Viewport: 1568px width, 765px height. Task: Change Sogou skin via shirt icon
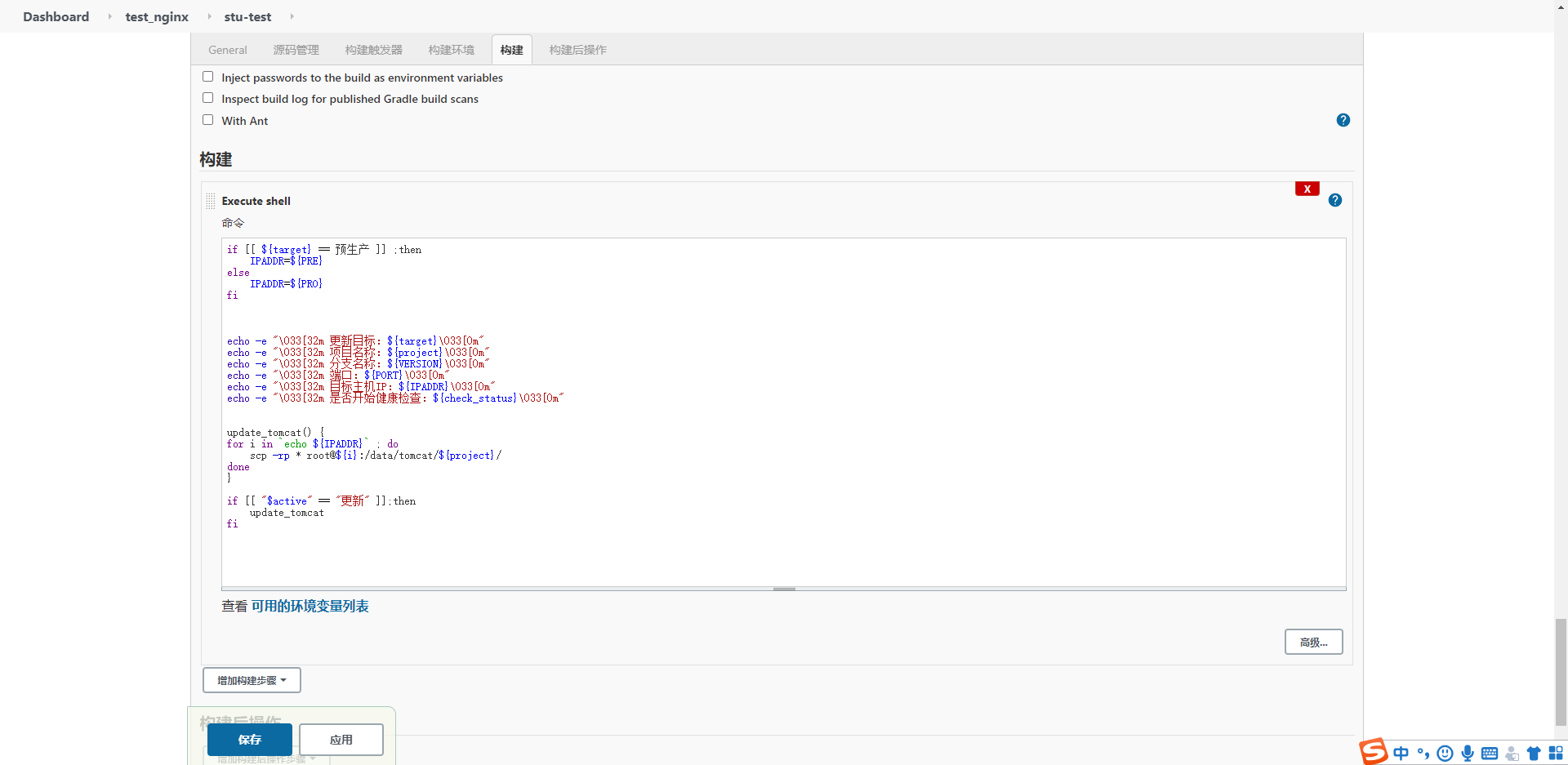(x=1535, y=753)
